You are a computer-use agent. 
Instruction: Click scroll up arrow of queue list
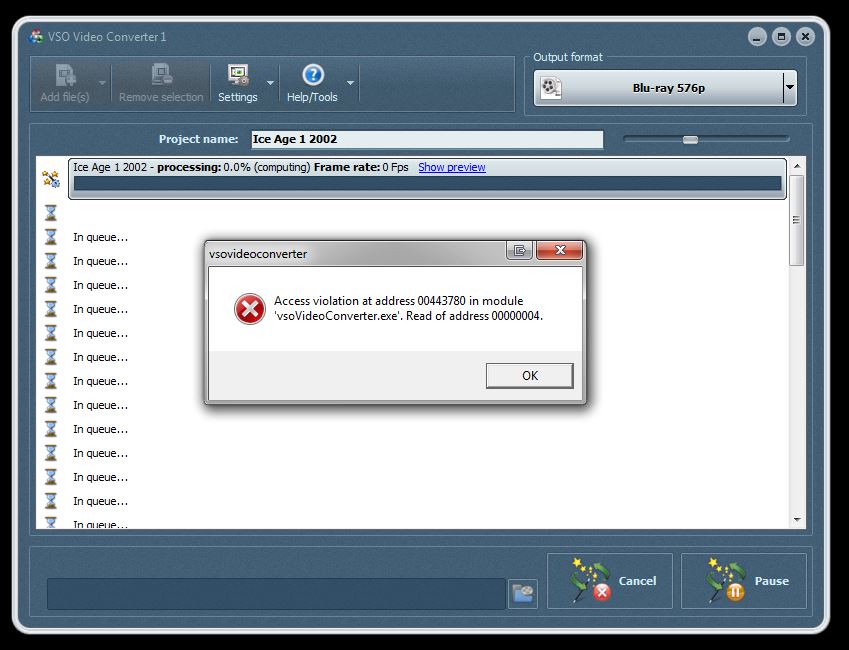click(x=797, y=166)
